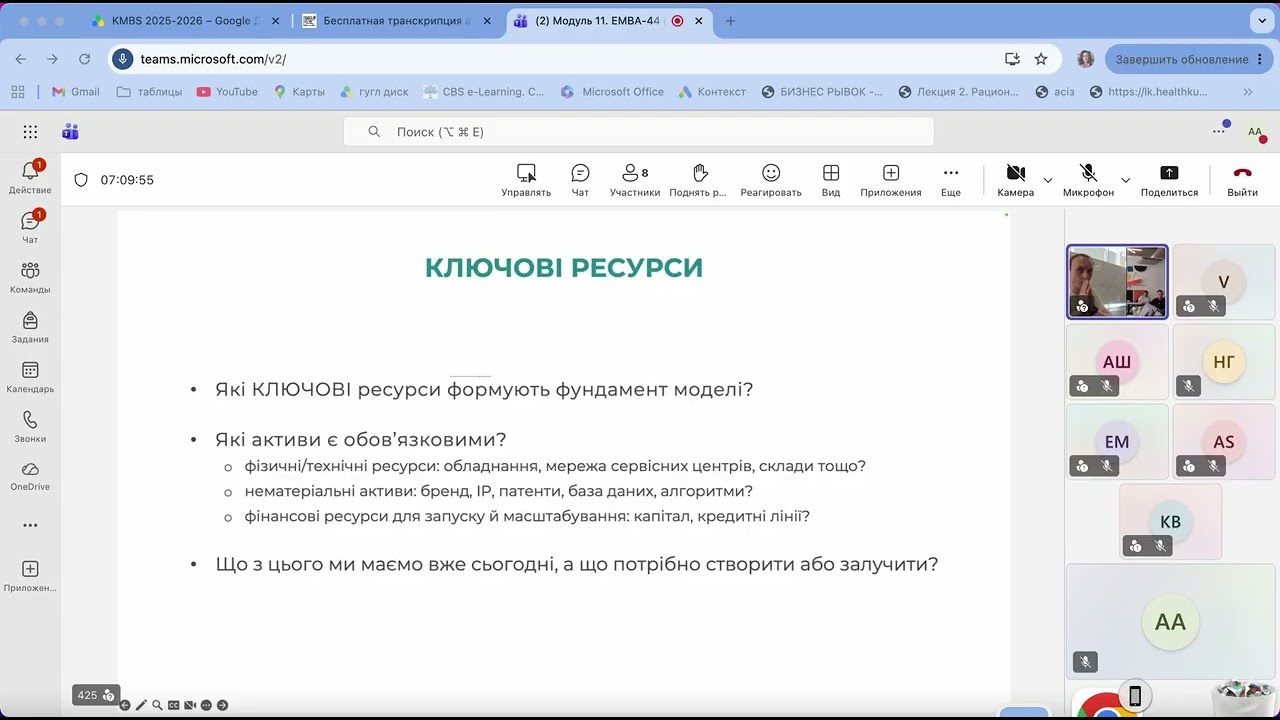Select the presenter video thumbnail

coord(1117,282)
